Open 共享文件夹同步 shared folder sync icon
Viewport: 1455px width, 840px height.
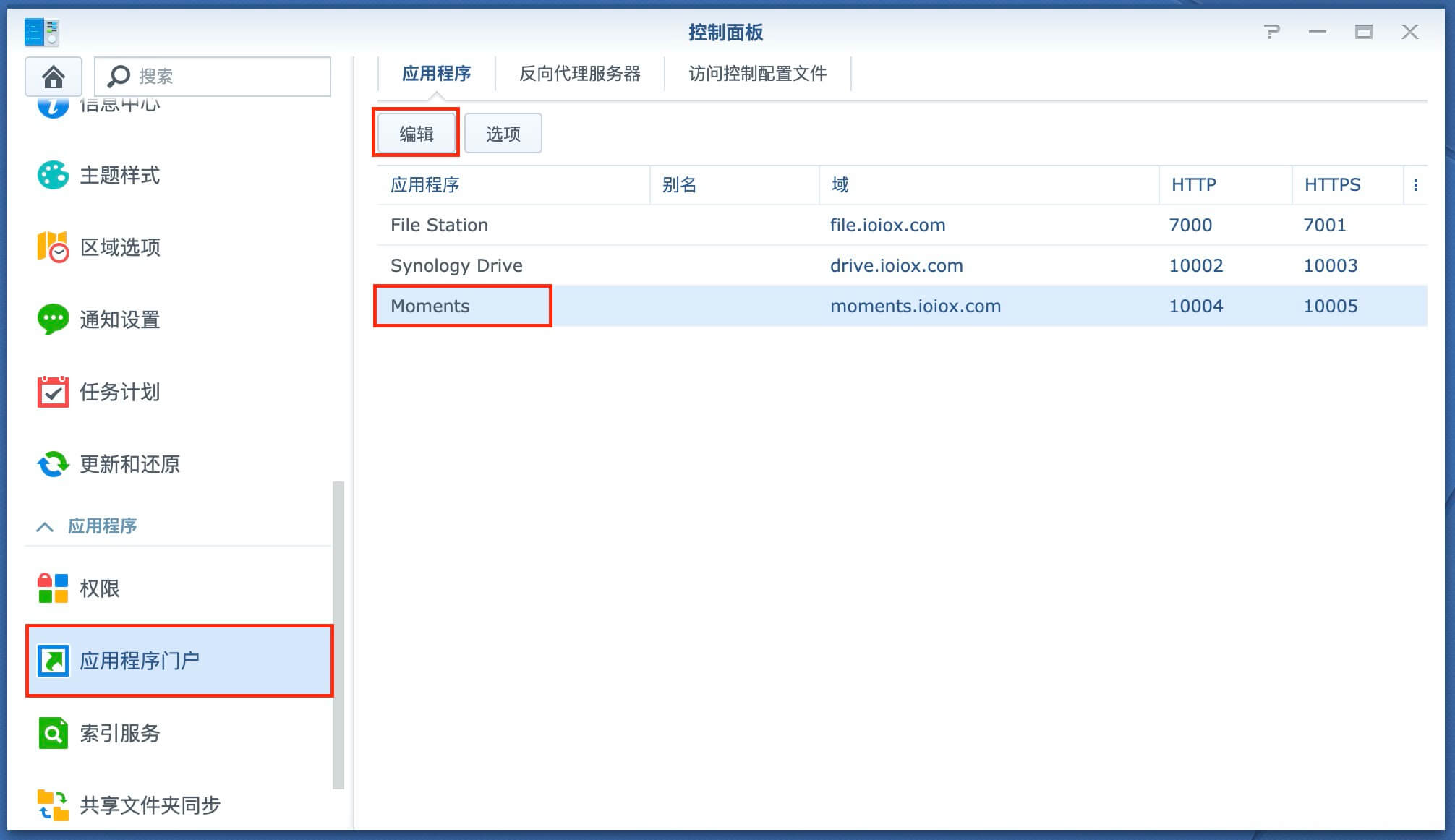[x=53, y=805]
